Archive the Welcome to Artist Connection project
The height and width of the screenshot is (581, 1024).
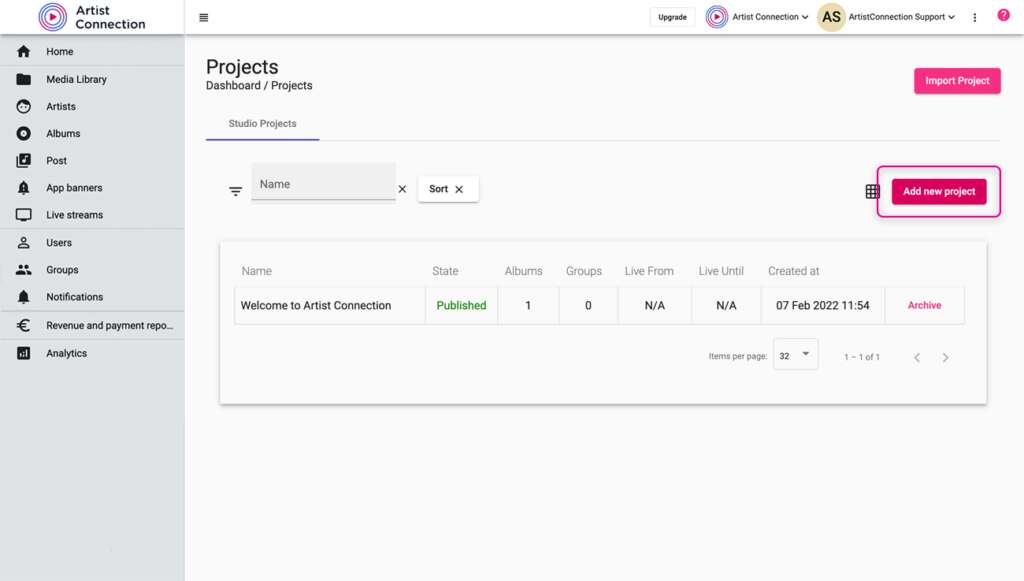[924, 305]
